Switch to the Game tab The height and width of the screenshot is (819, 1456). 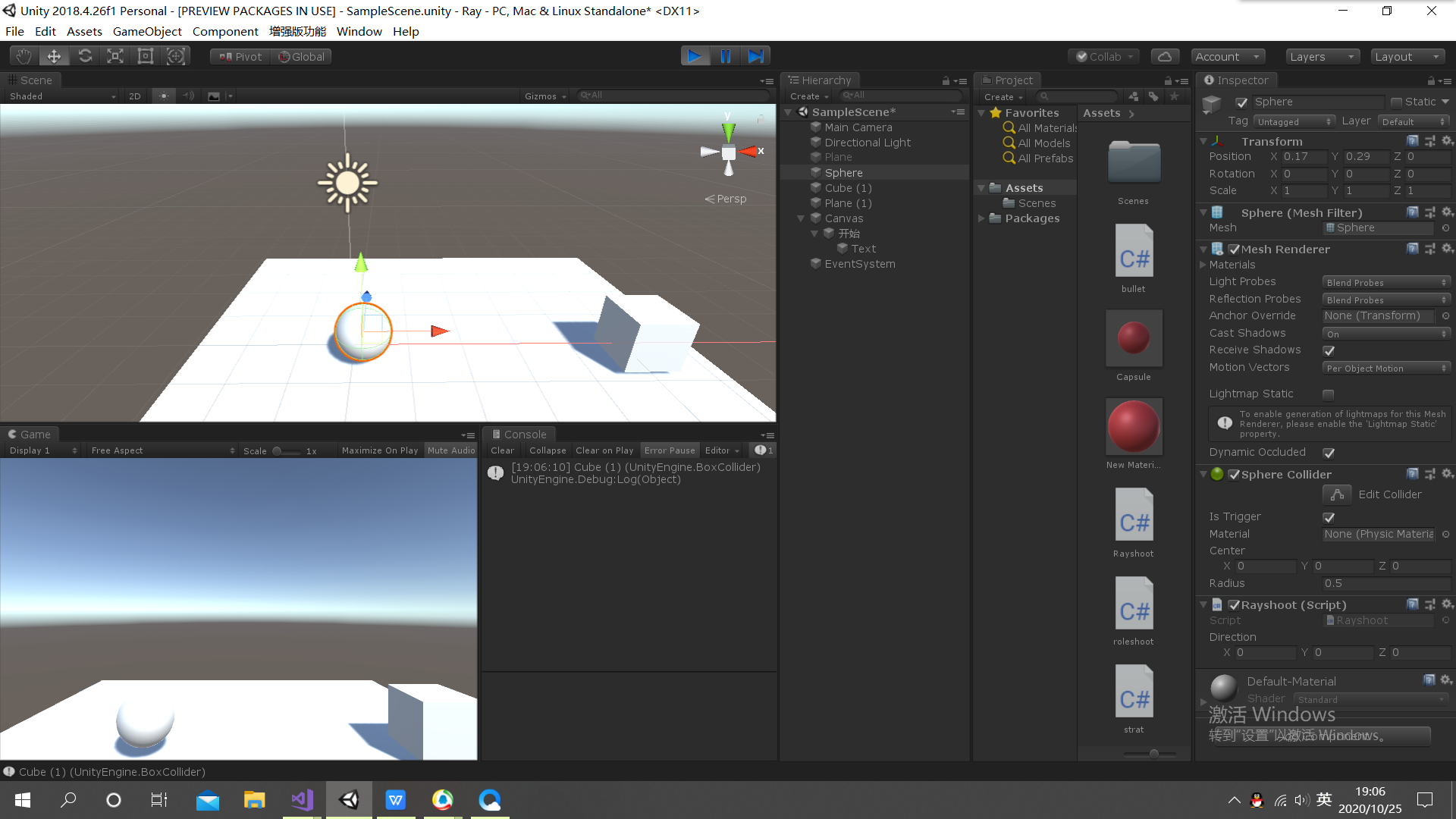tap(31, 434)
